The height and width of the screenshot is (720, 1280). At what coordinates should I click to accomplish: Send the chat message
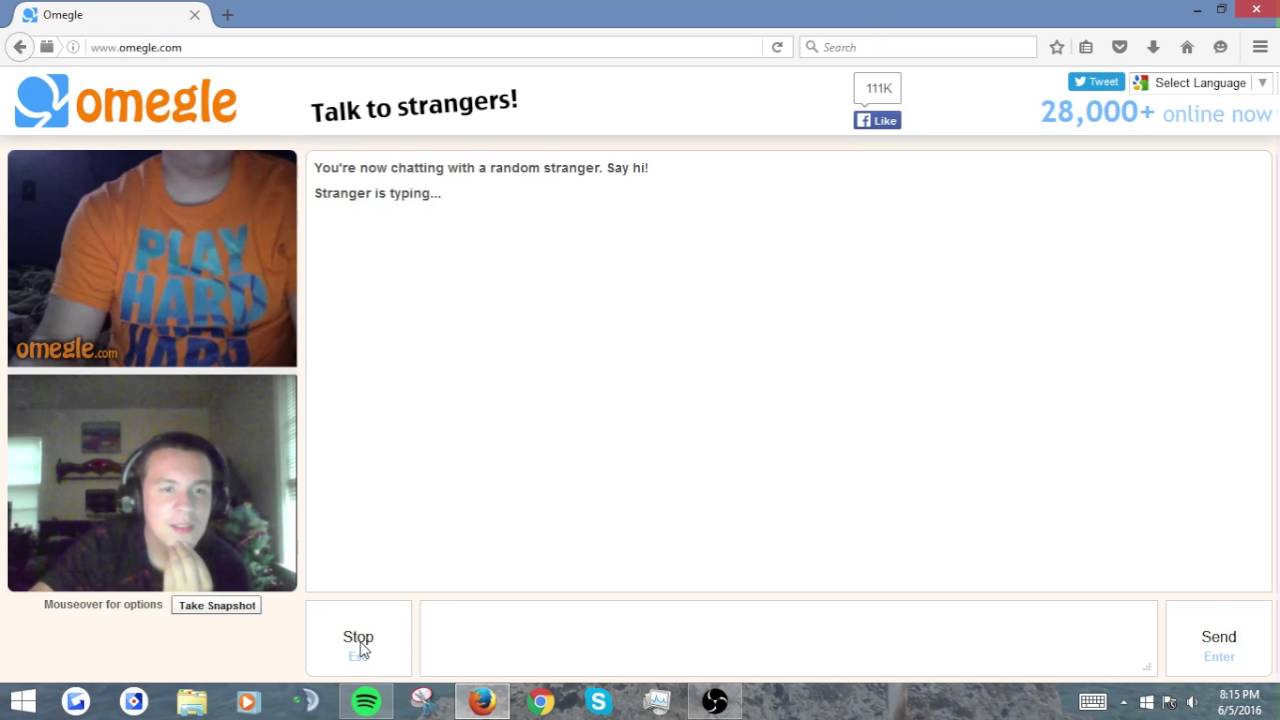tap(1218, 638)
